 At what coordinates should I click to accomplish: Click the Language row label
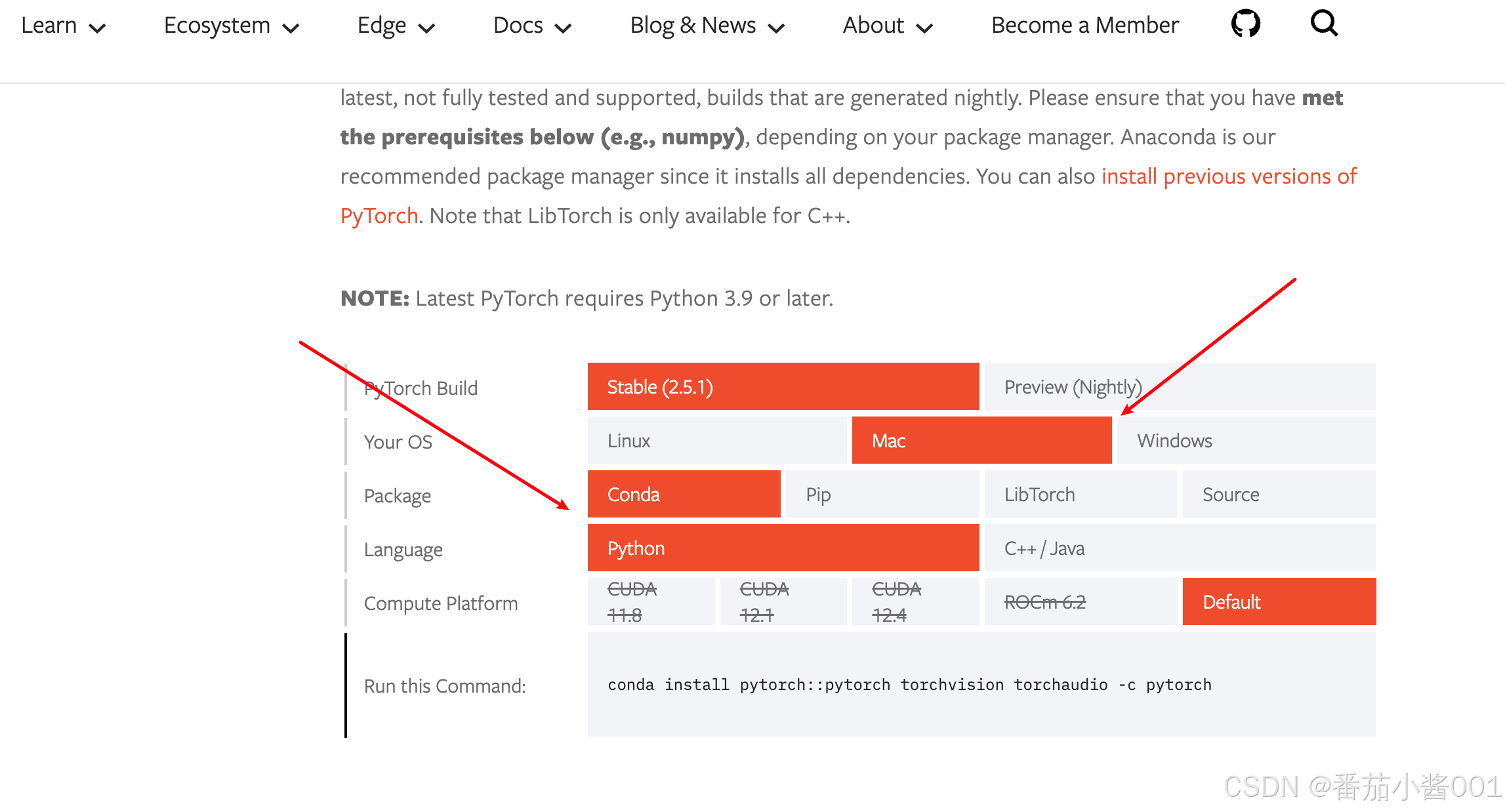tap(403, 550)
